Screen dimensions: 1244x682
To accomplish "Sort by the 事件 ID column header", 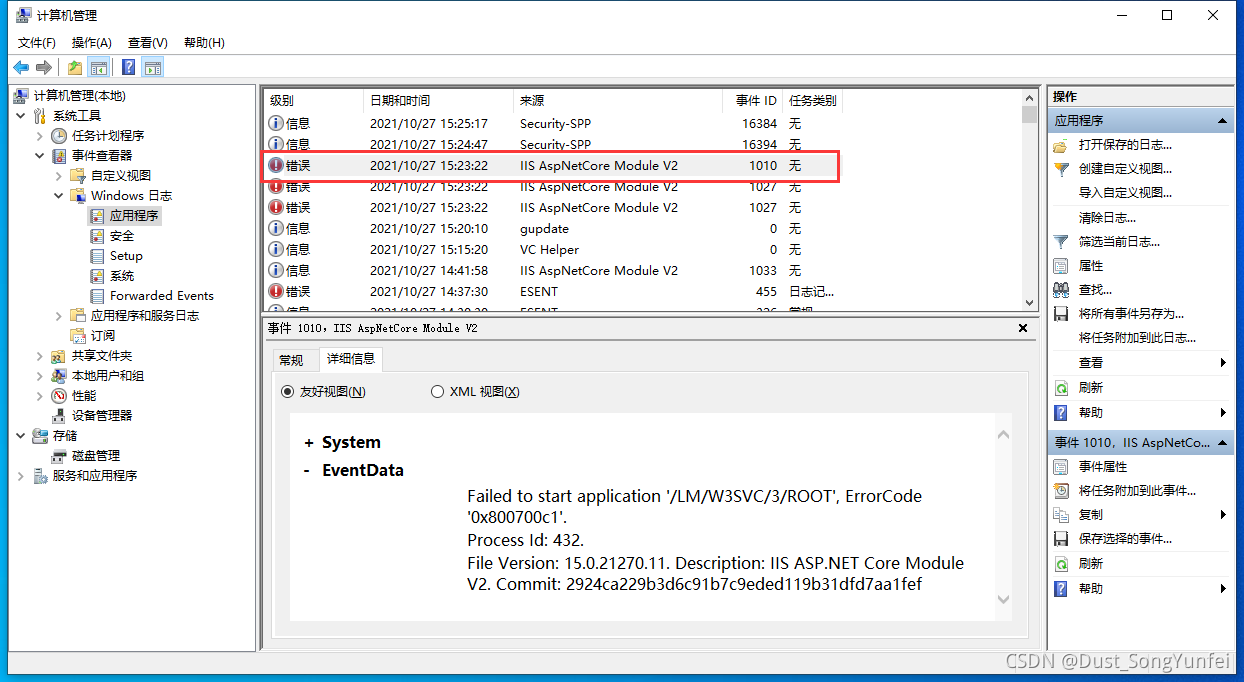I will click(x=752, y=100).
